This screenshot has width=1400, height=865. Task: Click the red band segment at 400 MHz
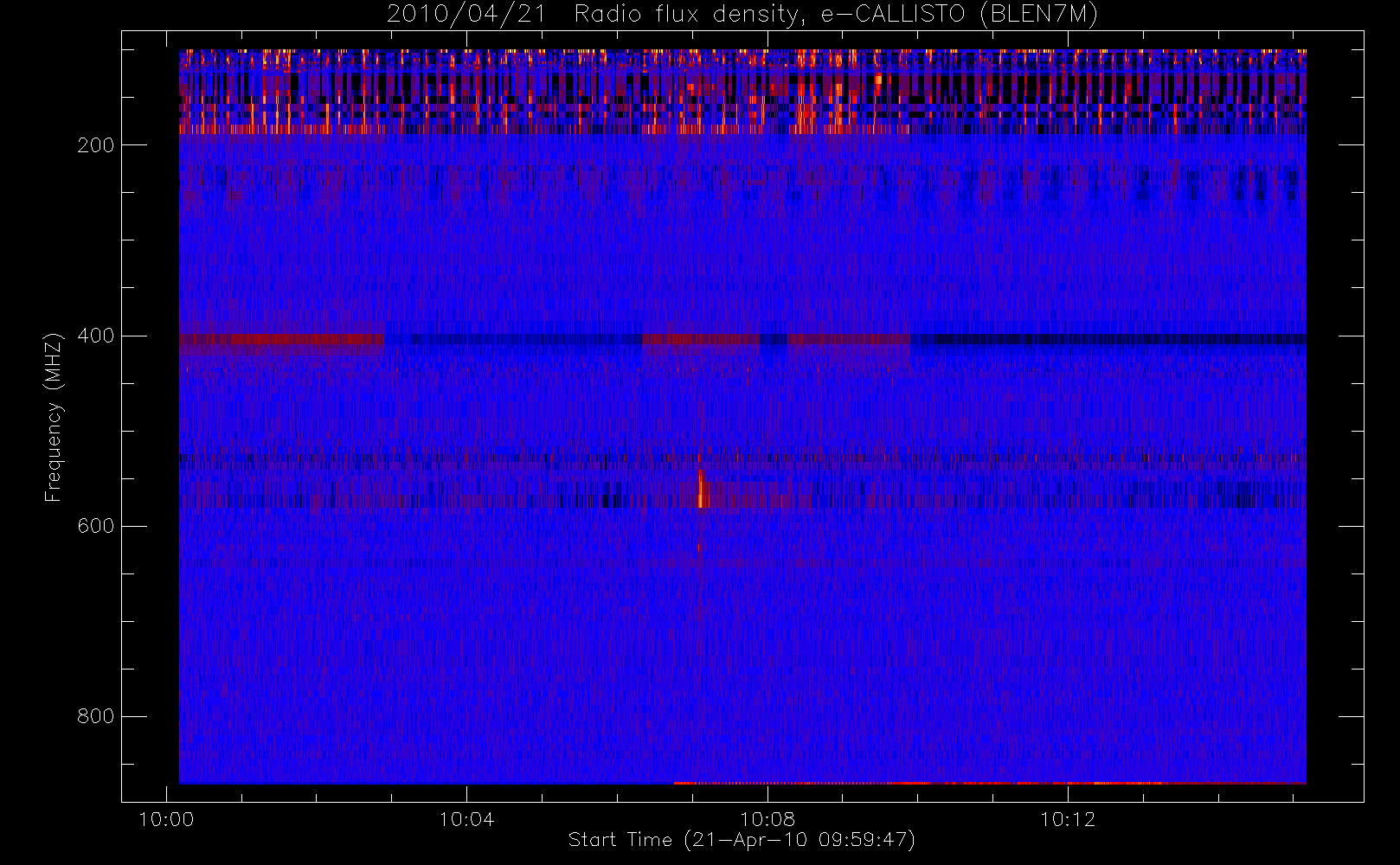click(x=281, y=339)
